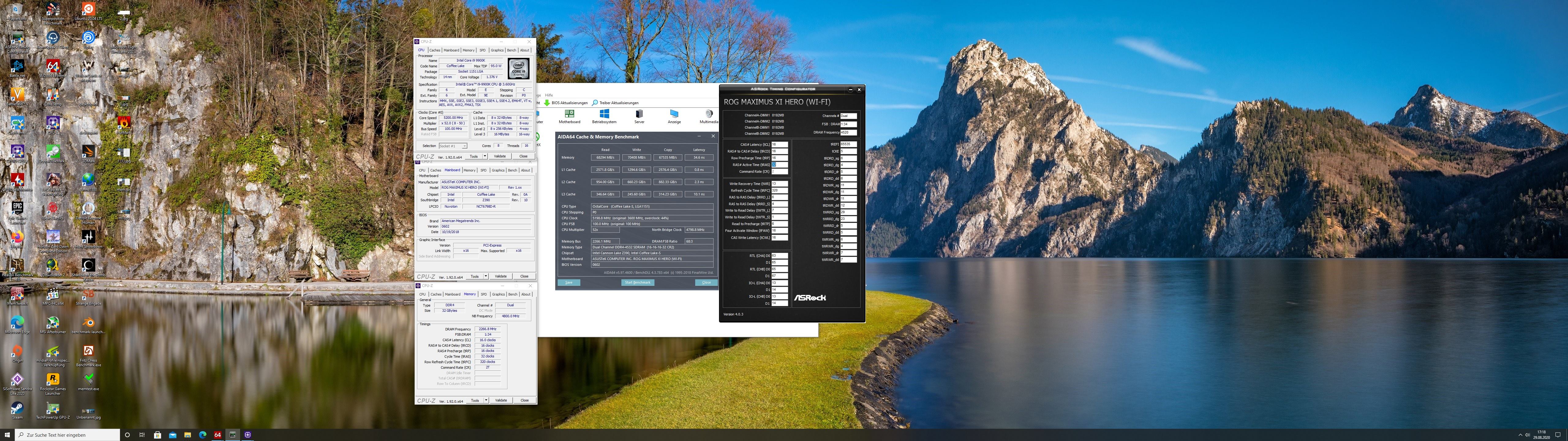
Task: Open Rockstar Games Launcher desktop icon
Action: pos(53,384)
